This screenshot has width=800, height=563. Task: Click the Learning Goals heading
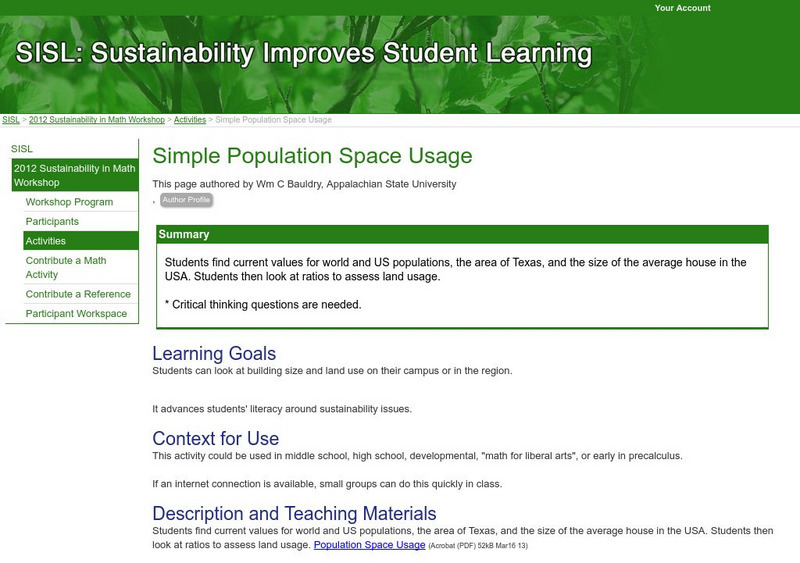[214, 353]
